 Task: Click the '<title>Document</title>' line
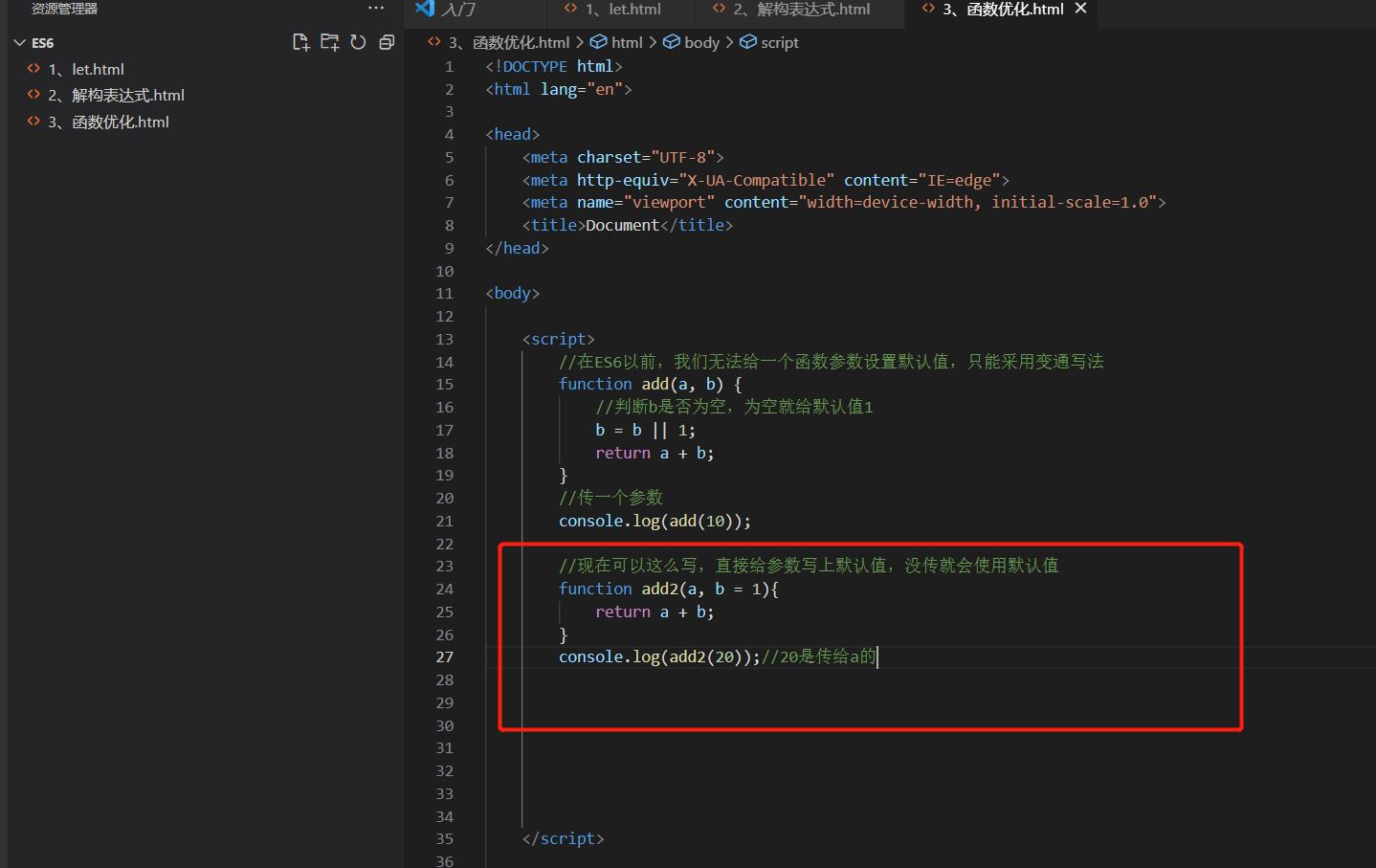628,225
